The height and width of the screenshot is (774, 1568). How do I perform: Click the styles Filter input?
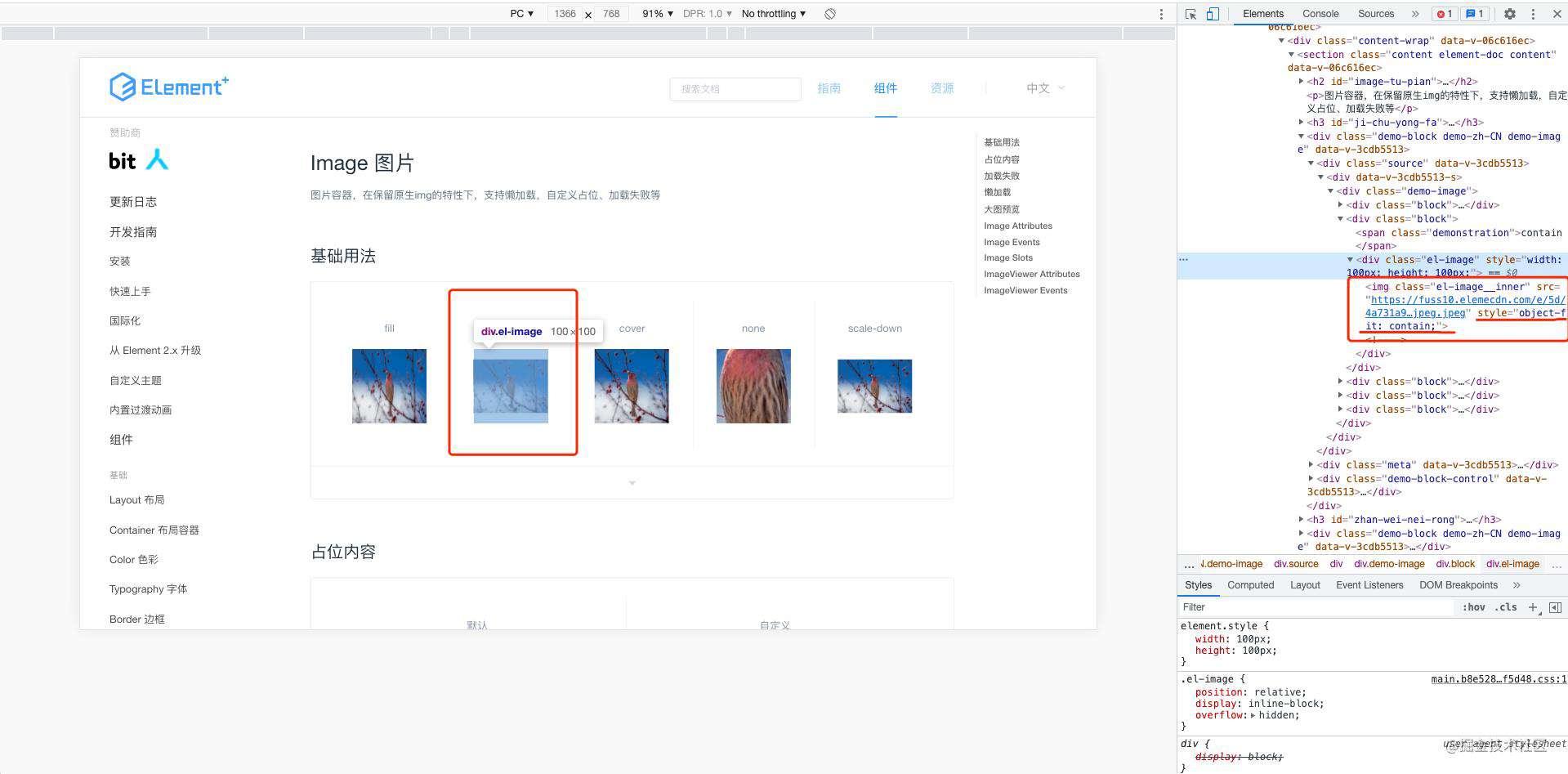tap(1316, 607)
